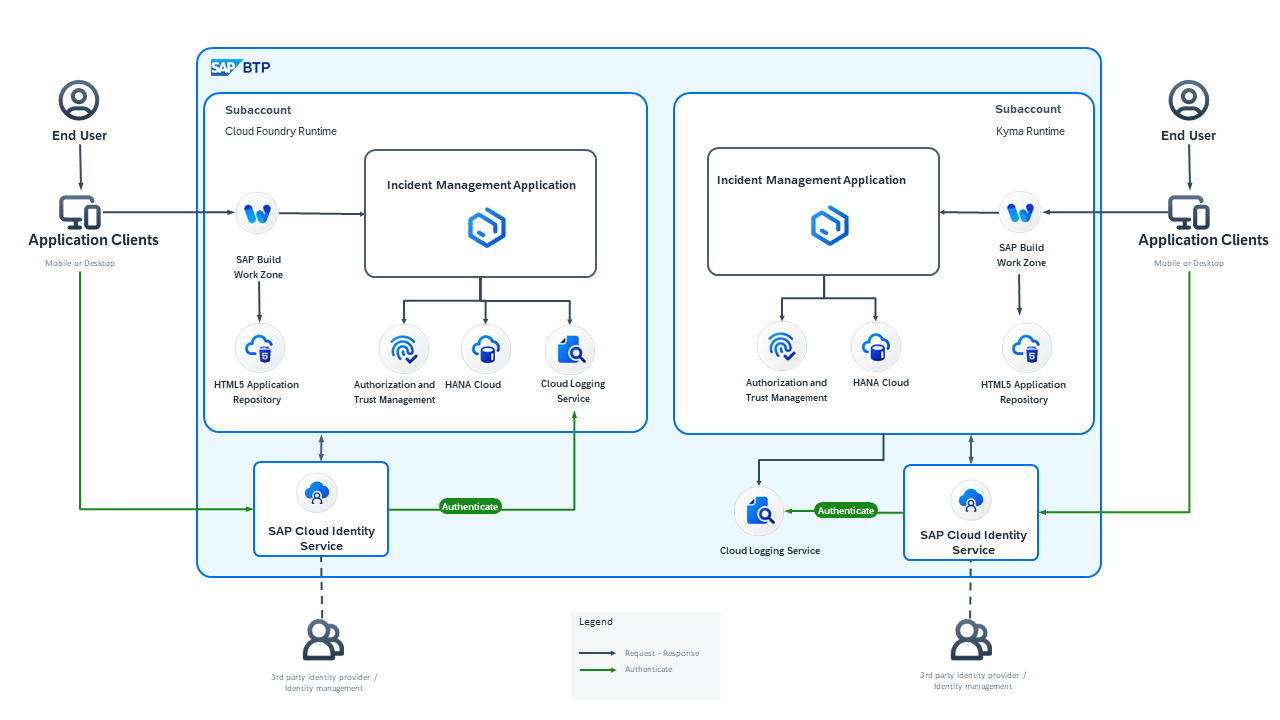
Task: Click the left green Authenticate label
Action: (470, 507)
